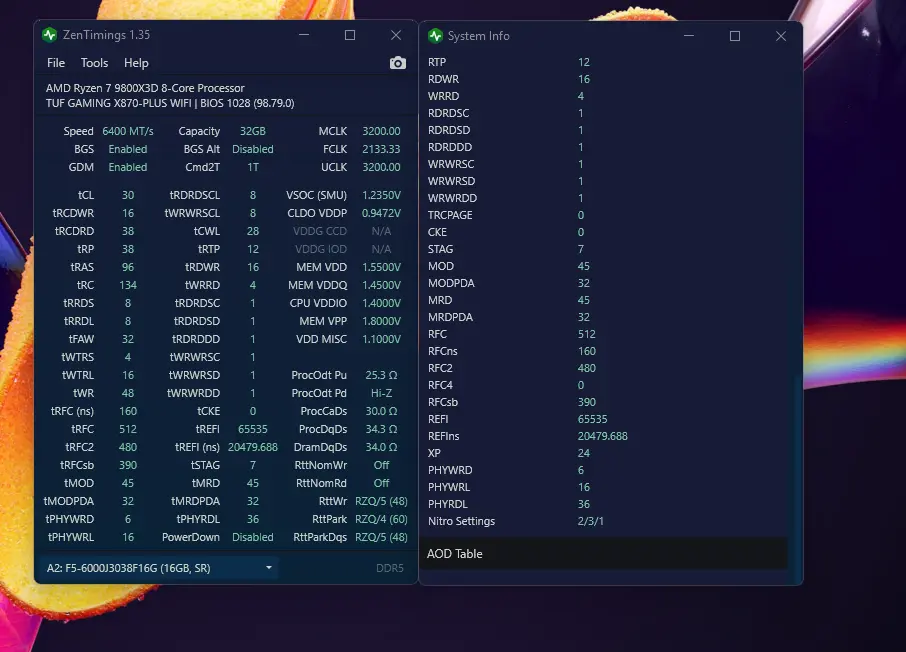Select the processor name AMD Ryzen 7 9800X3D
This screenshot has width=906, height=652.
click(x=145, y=88)
